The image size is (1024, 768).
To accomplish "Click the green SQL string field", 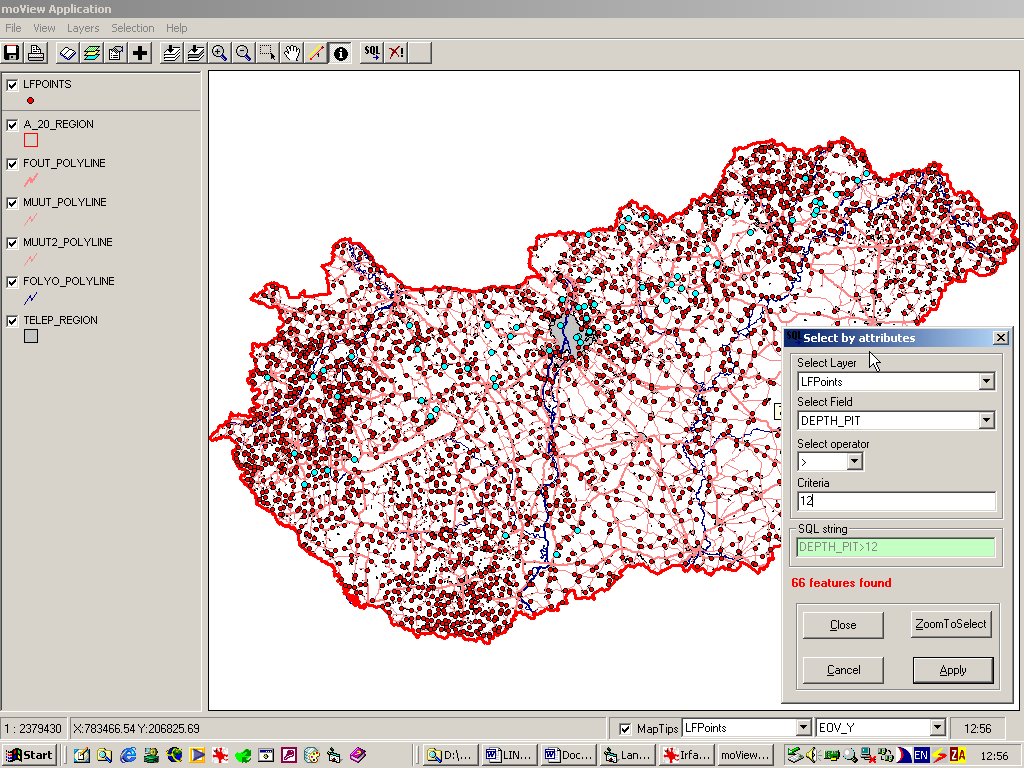I will pyautogui.click(x=895, y=547).
